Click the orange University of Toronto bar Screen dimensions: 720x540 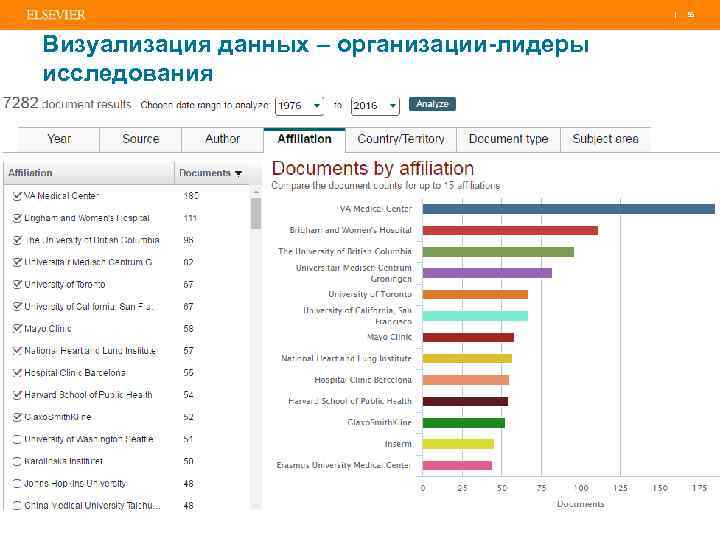(475, 294)
